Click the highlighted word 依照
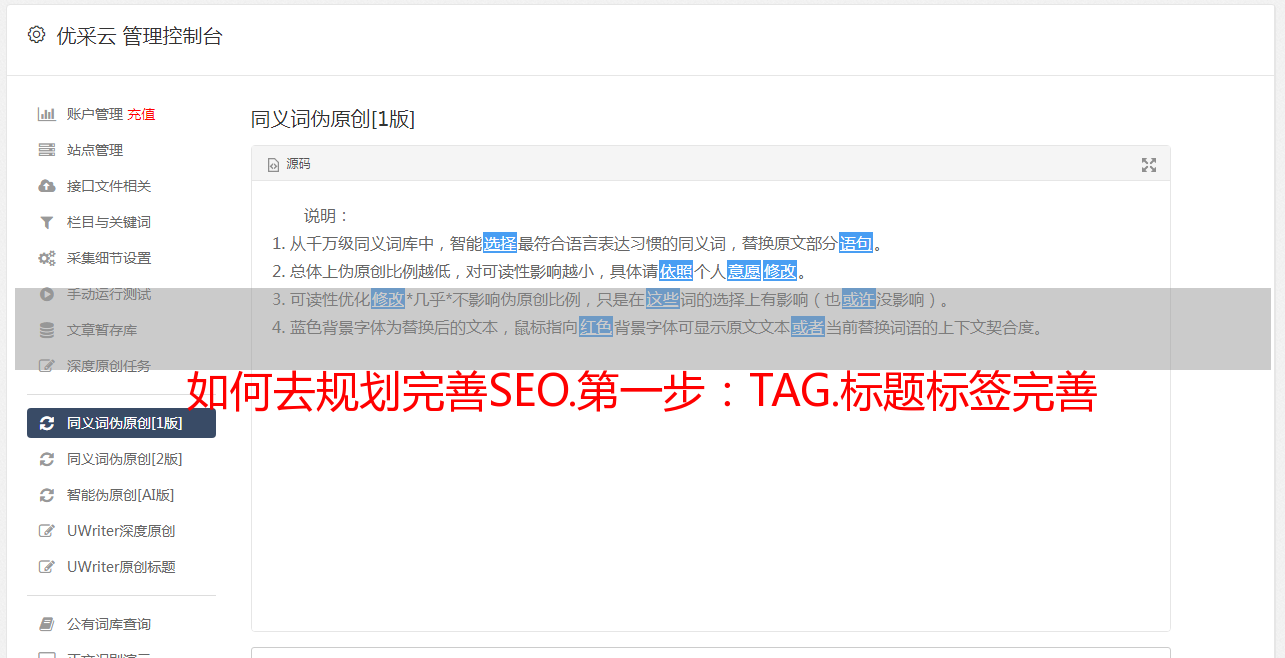 coord(676,271)
